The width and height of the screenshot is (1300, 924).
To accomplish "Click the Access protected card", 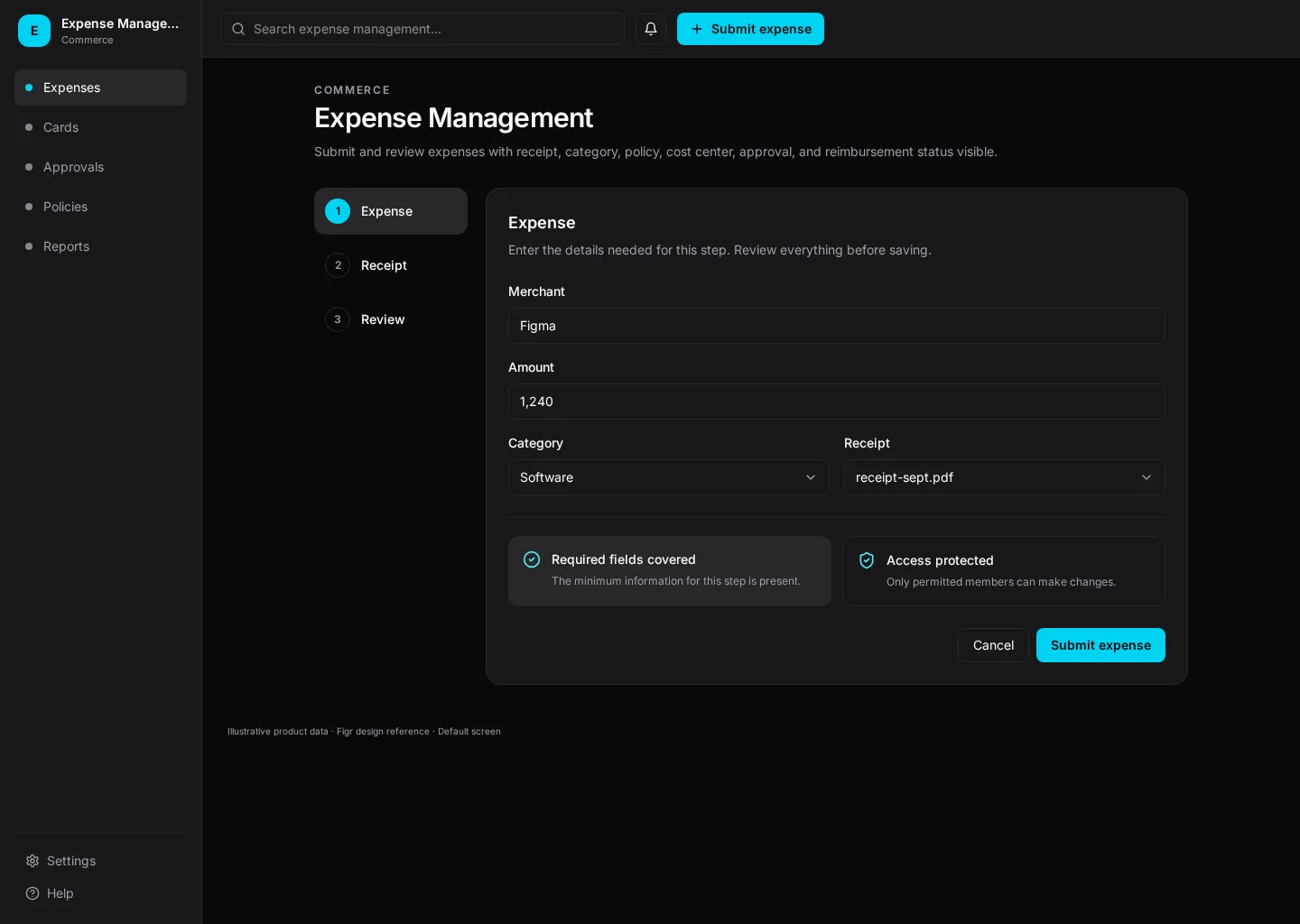I will click(1004, 571).
